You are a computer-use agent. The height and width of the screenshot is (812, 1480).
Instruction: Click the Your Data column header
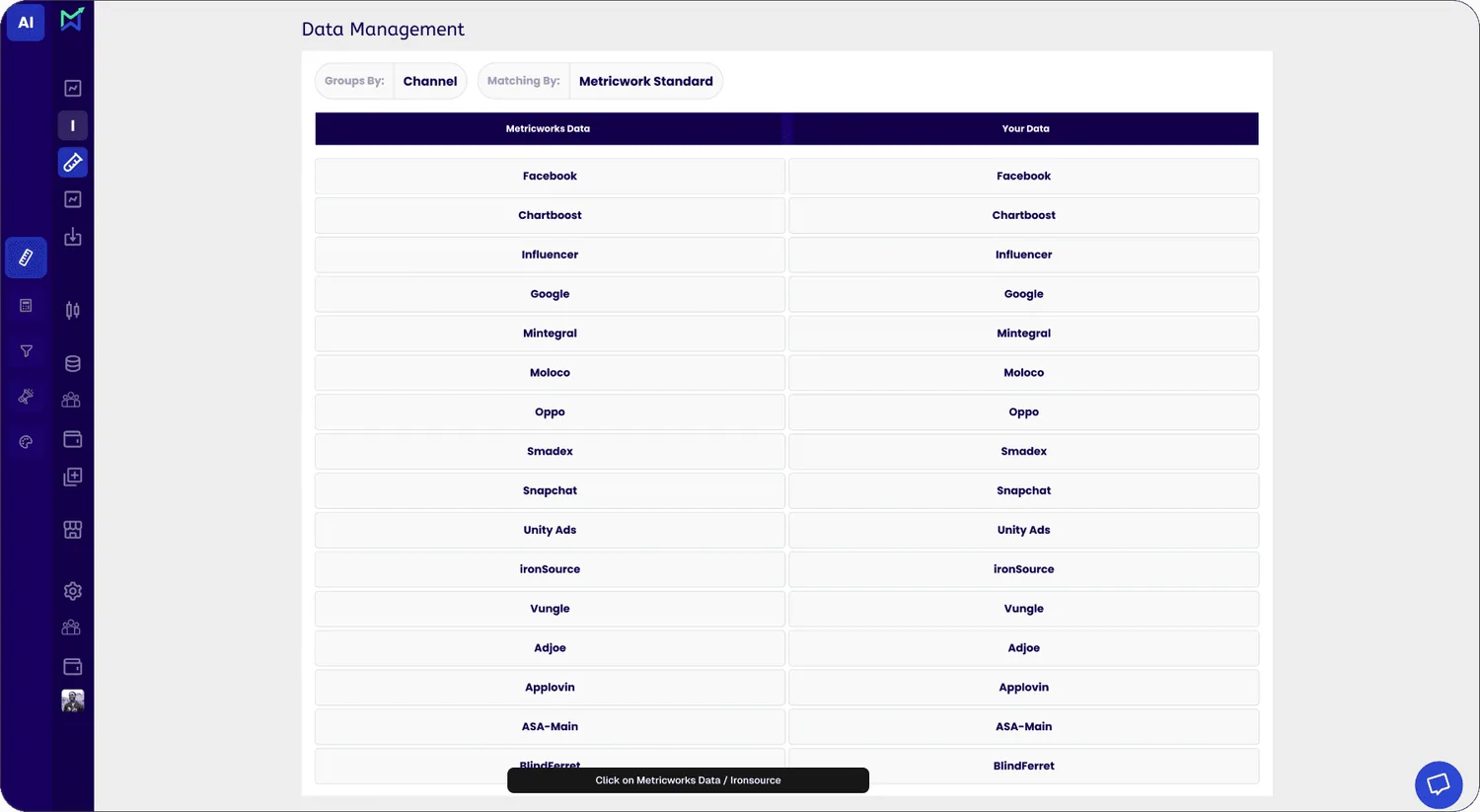[1025, 128]
